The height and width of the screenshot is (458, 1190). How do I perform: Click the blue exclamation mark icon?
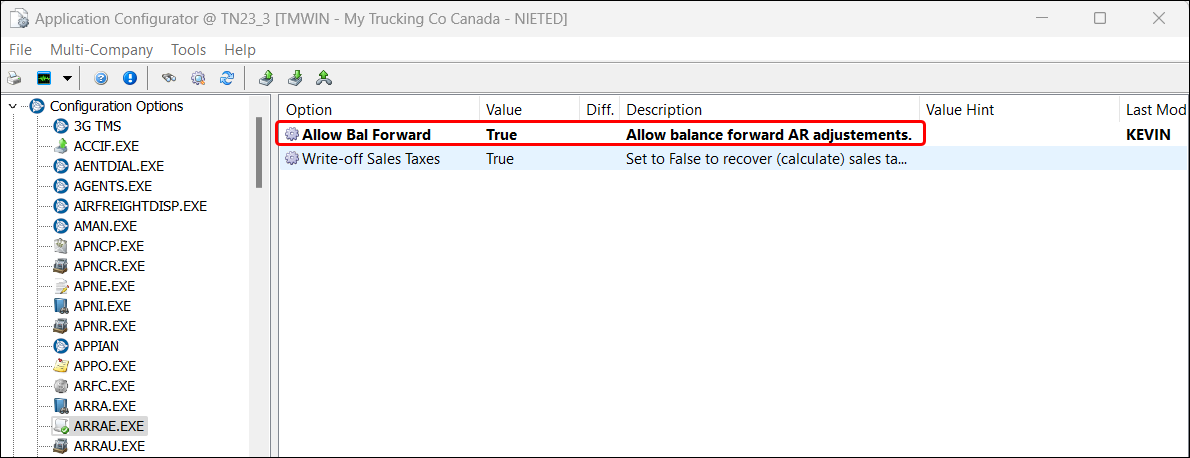pos(129,78)
